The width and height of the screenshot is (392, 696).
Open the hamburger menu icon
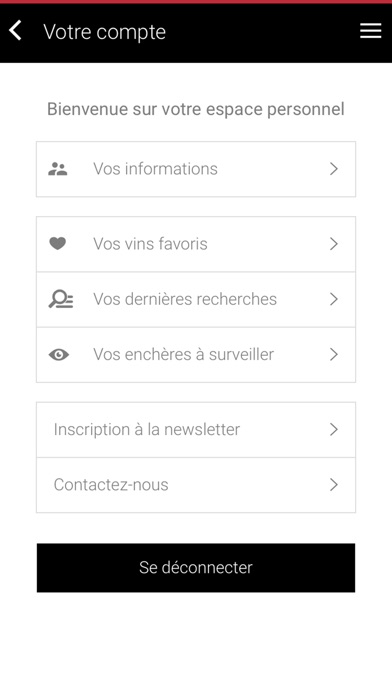point(370,31)
